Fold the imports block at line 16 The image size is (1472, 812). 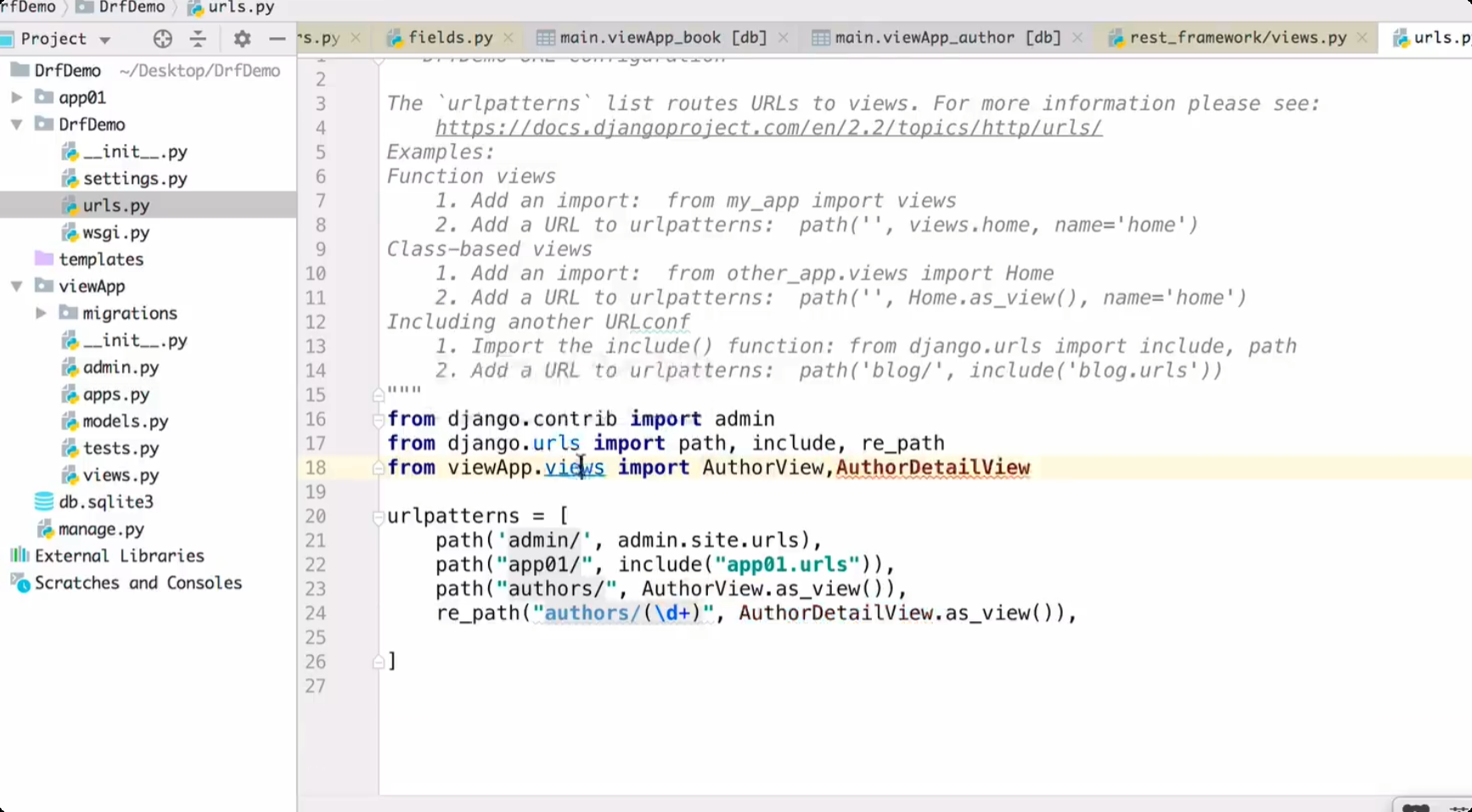(x=379, y=419)
